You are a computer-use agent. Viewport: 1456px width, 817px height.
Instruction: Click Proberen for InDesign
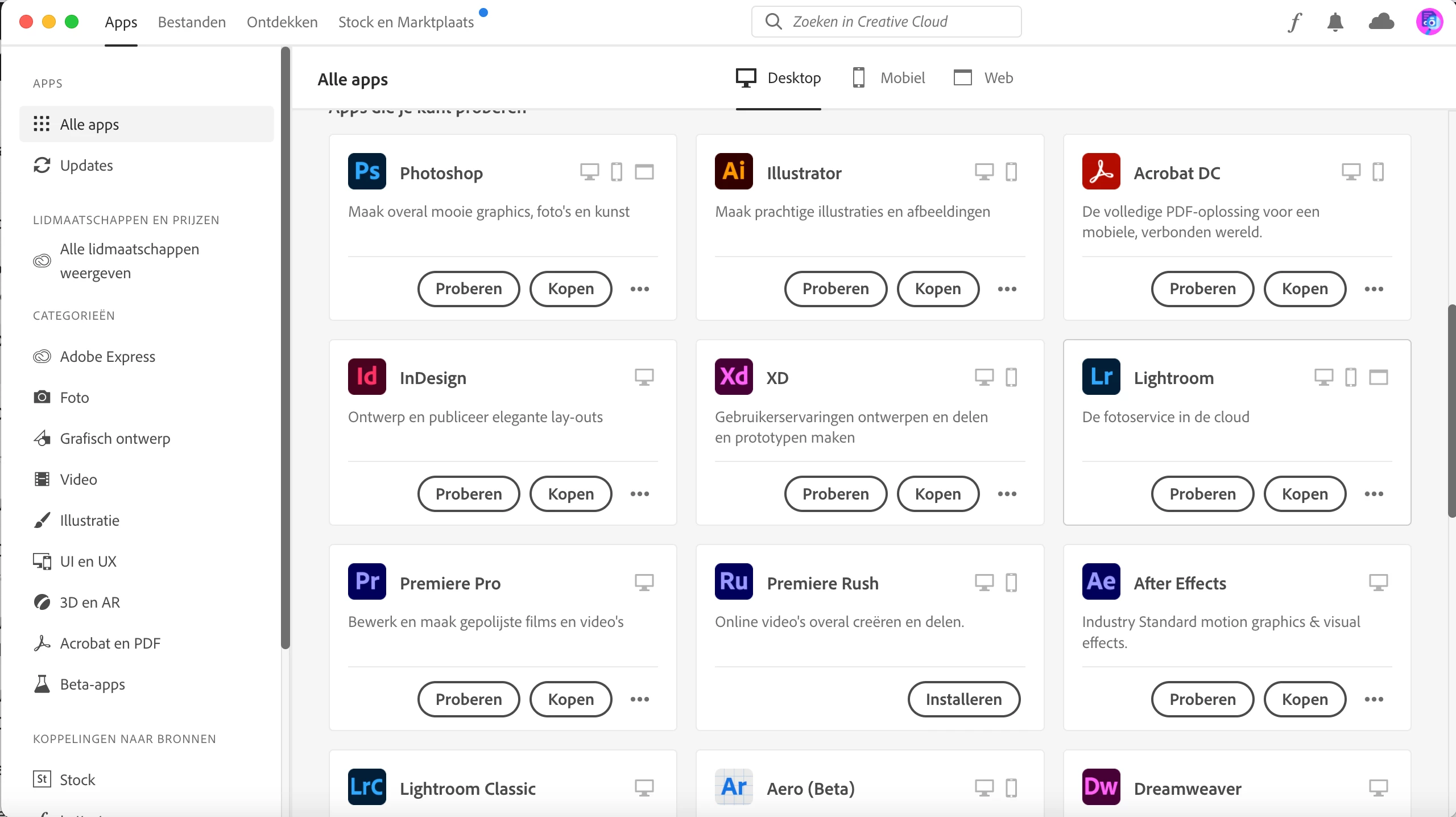[x=469, y=494]
